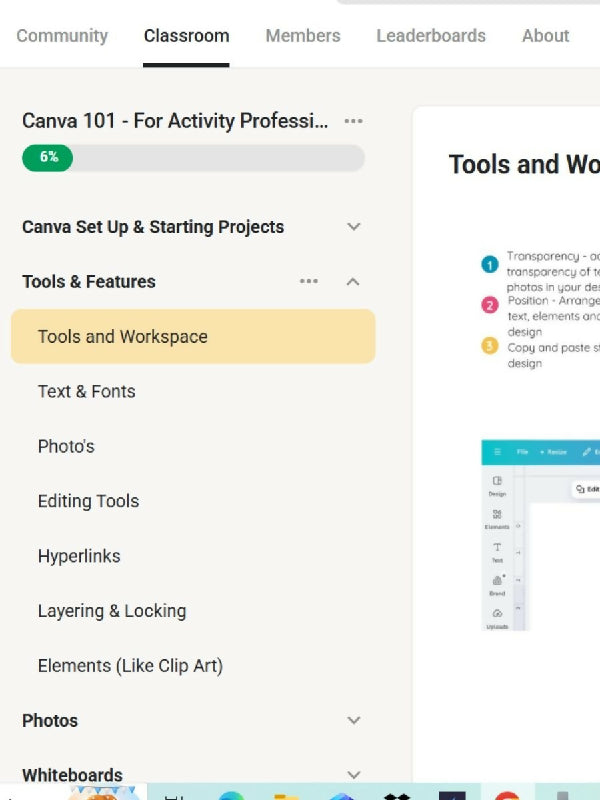Image resolution: width=600 pixels, height=800 pixels.
Task: Open the Hyperlinks lesson
Action: (79, 556)
